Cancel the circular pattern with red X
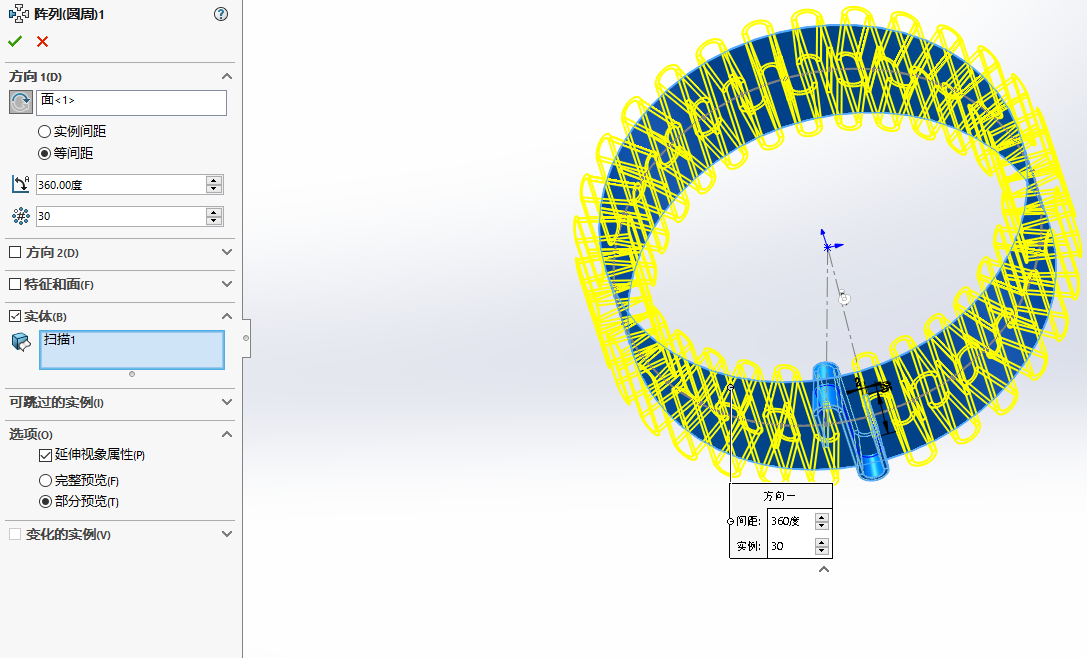This screenshot has height=658, width=1087. 42,42
